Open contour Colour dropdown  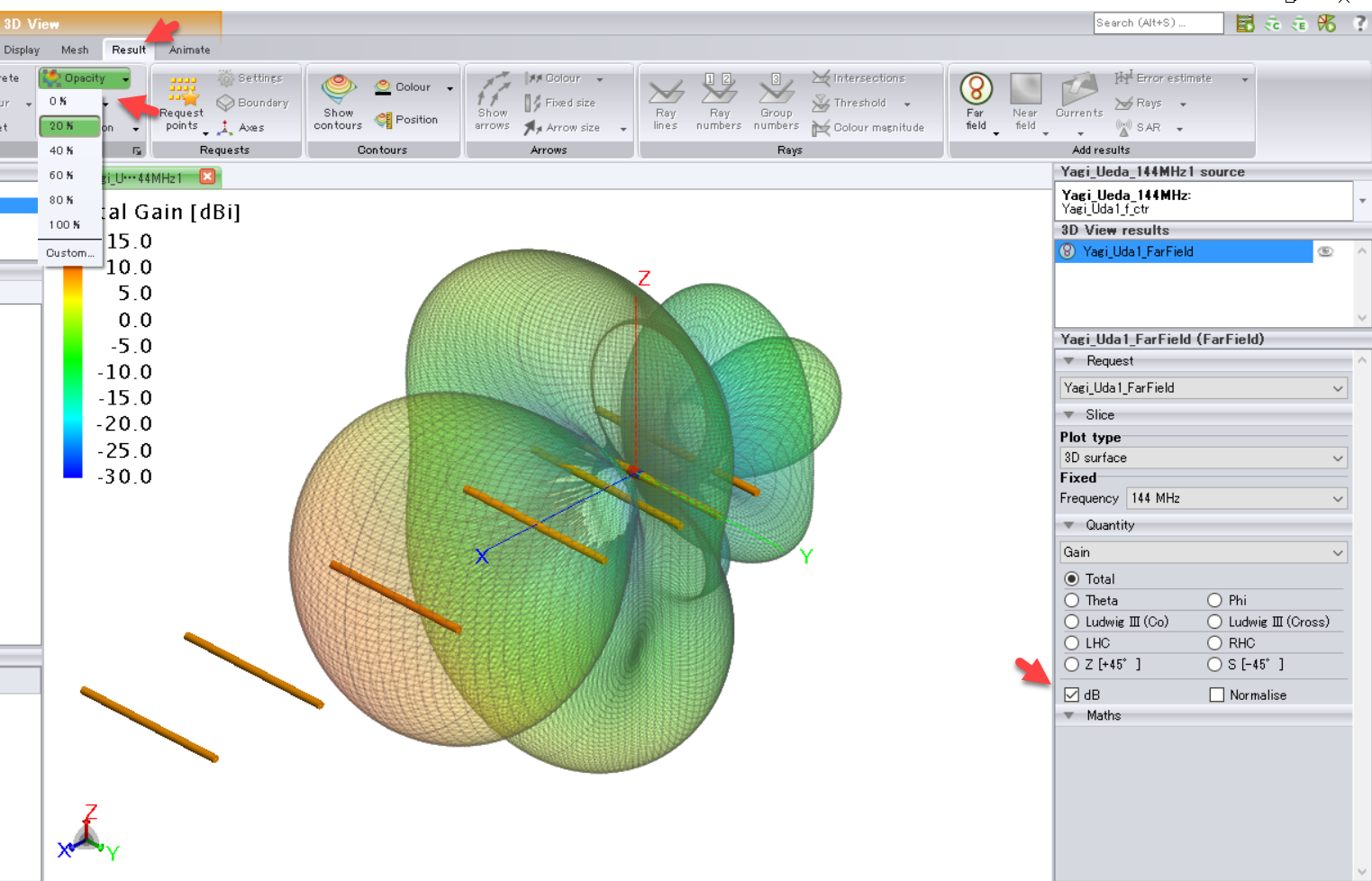[x=450, y=87]
